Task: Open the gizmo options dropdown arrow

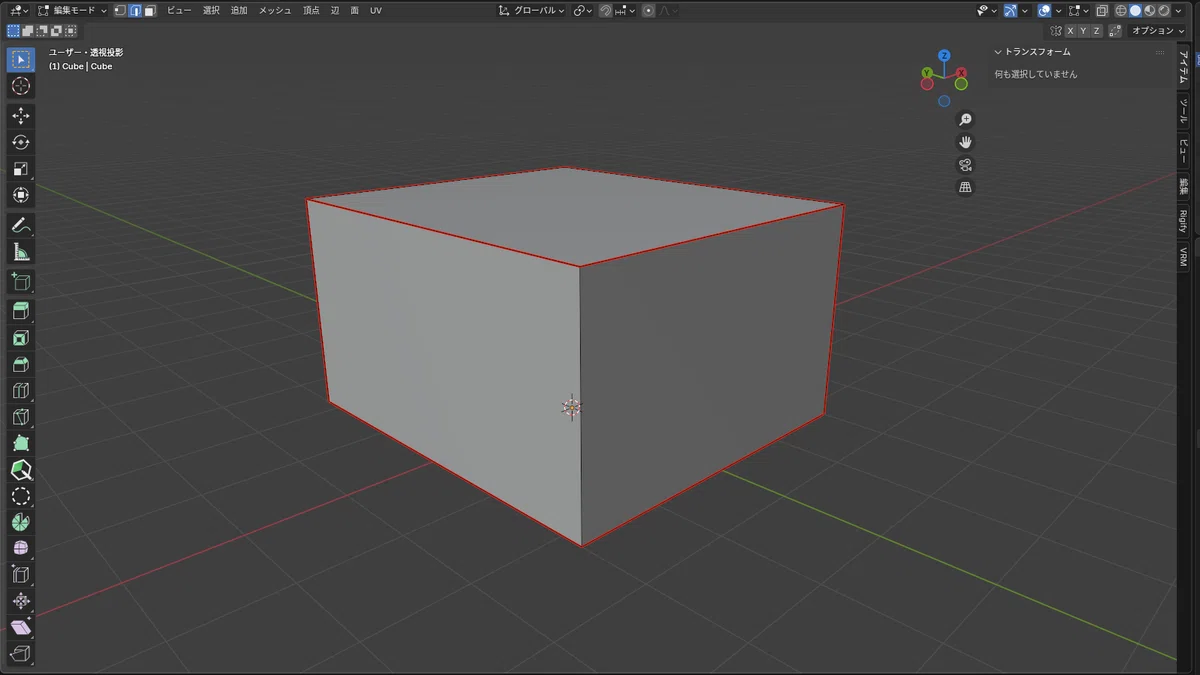Action: (x=1025, y=10)
